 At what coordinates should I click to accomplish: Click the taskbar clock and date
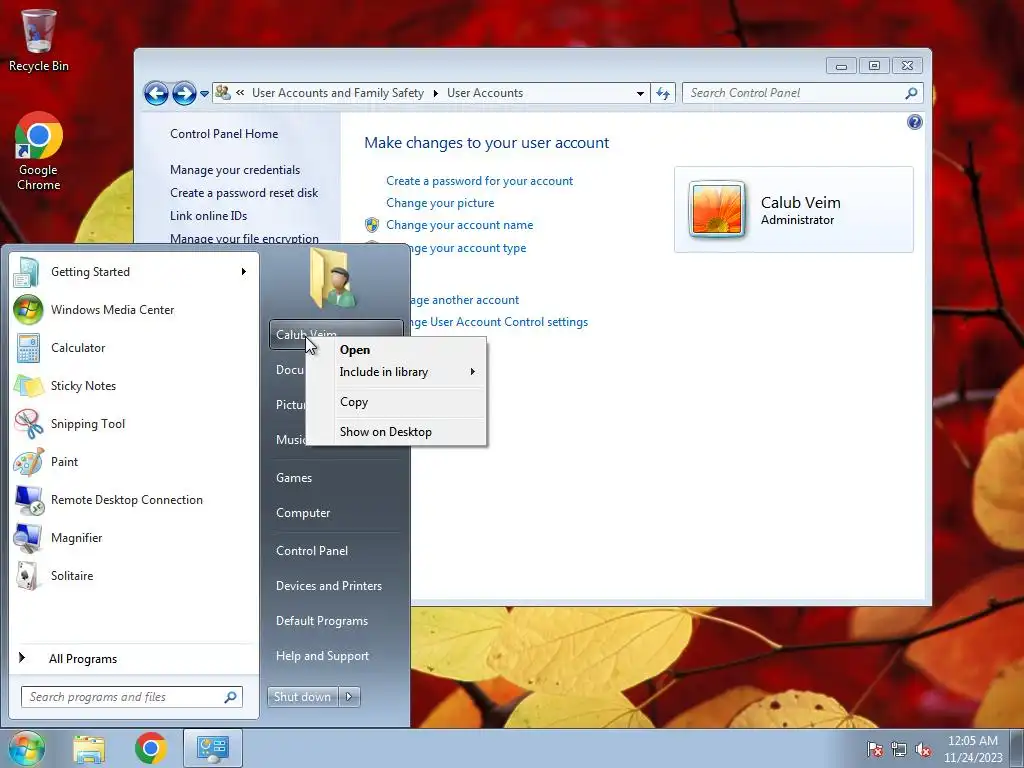972,749
